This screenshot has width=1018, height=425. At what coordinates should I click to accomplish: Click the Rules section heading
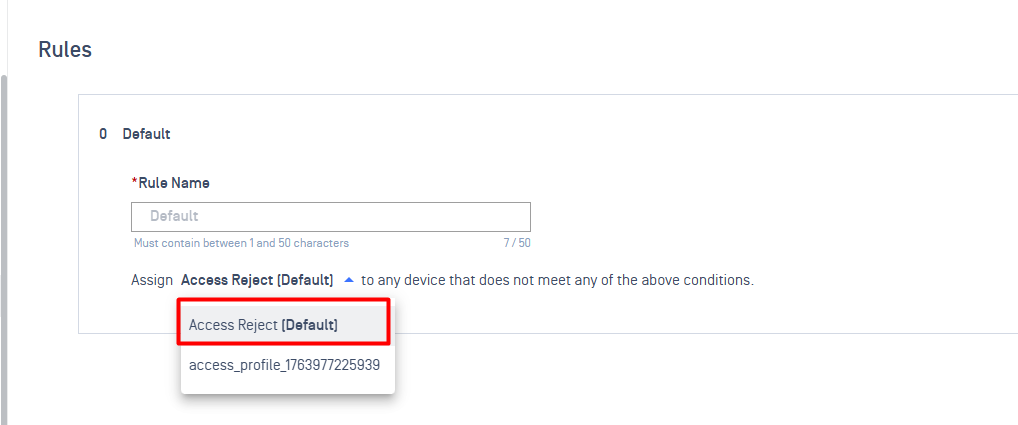point(65,49)
